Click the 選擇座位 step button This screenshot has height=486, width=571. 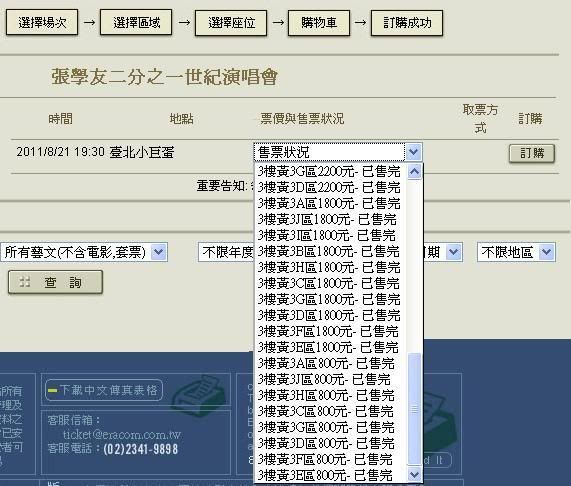[x=231, y=23]
